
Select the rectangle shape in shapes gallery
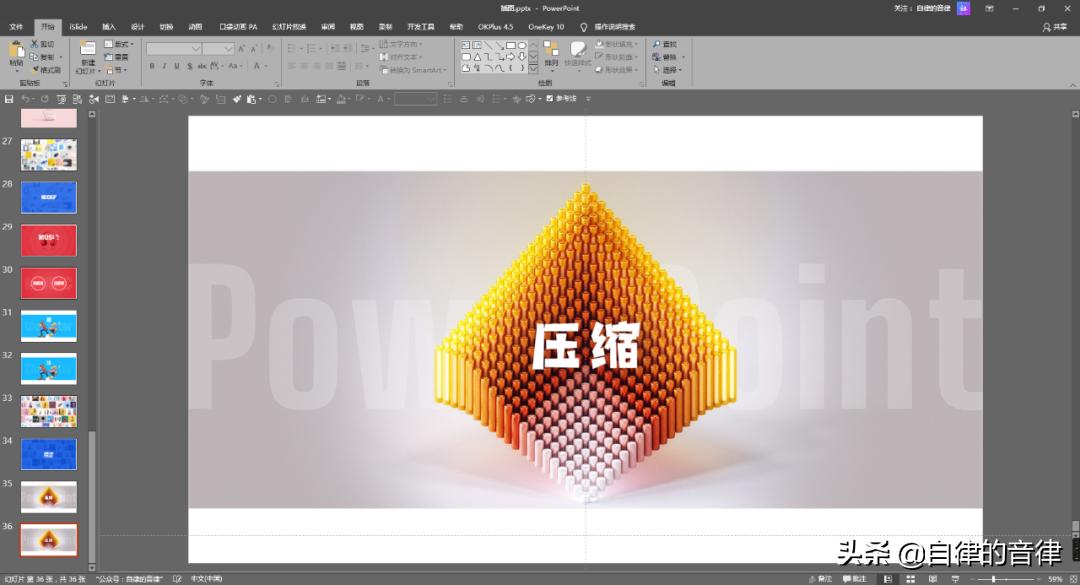click(x=510, y=45)
